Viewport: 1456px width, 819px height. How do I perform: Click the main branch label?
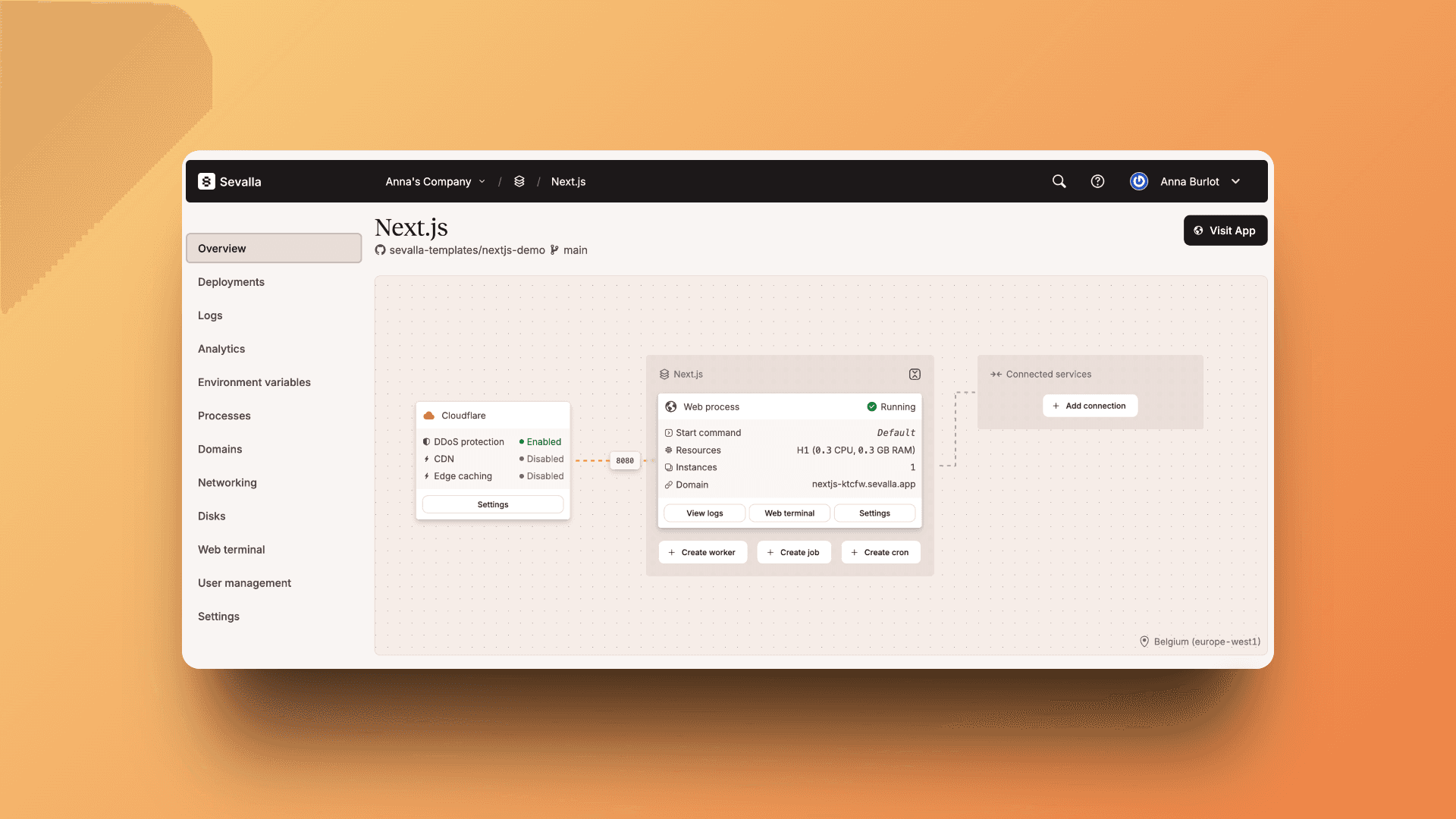tap(575, 250)
